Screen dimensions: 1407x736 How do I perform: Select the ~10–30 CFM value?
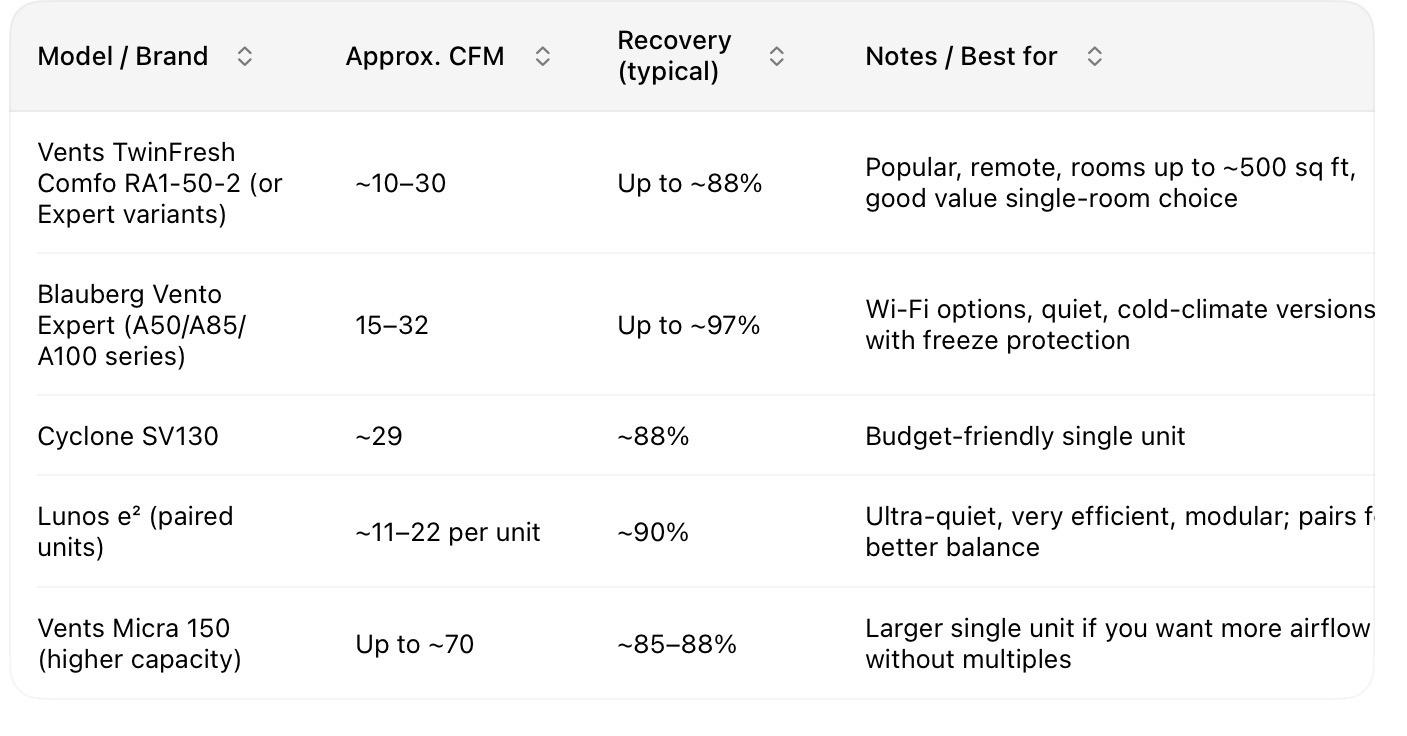[400, 183]
